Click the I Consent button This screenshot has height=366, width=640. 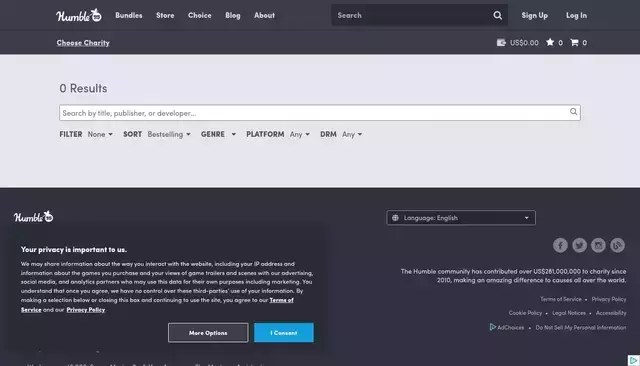pyautogui.click(x=284, y=333)
